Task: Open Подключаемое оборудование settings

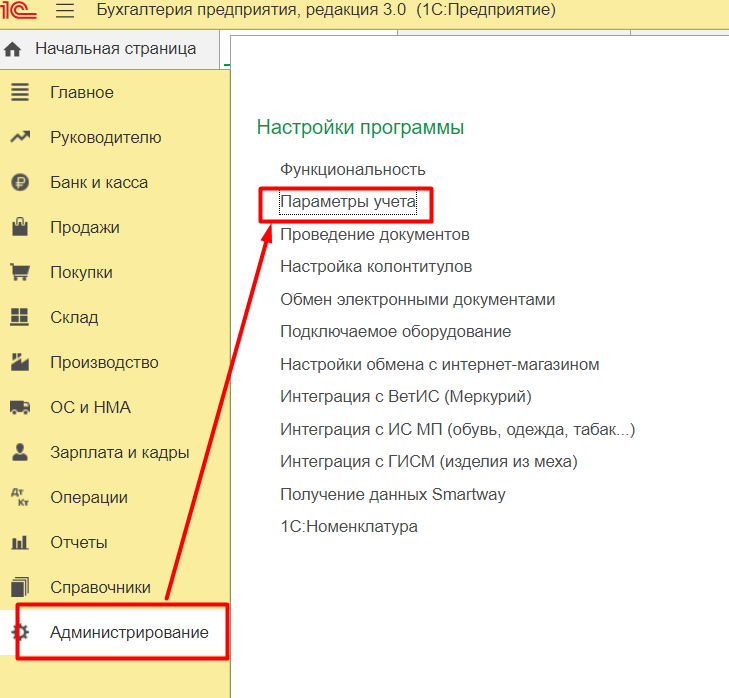Action: pyautogui.click(x=395, y=331)
